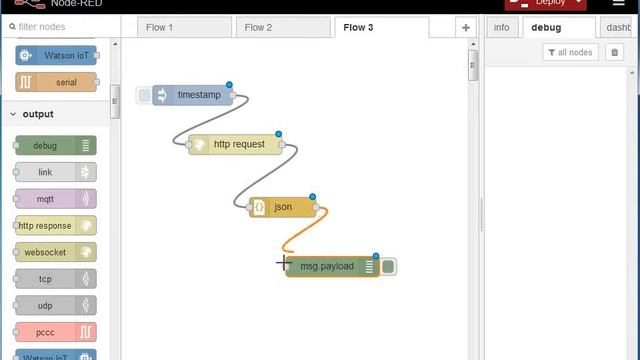Click the Node-RED logo in header
The width and height of the screenshot is (640, 360).
[x=29, y=4]
